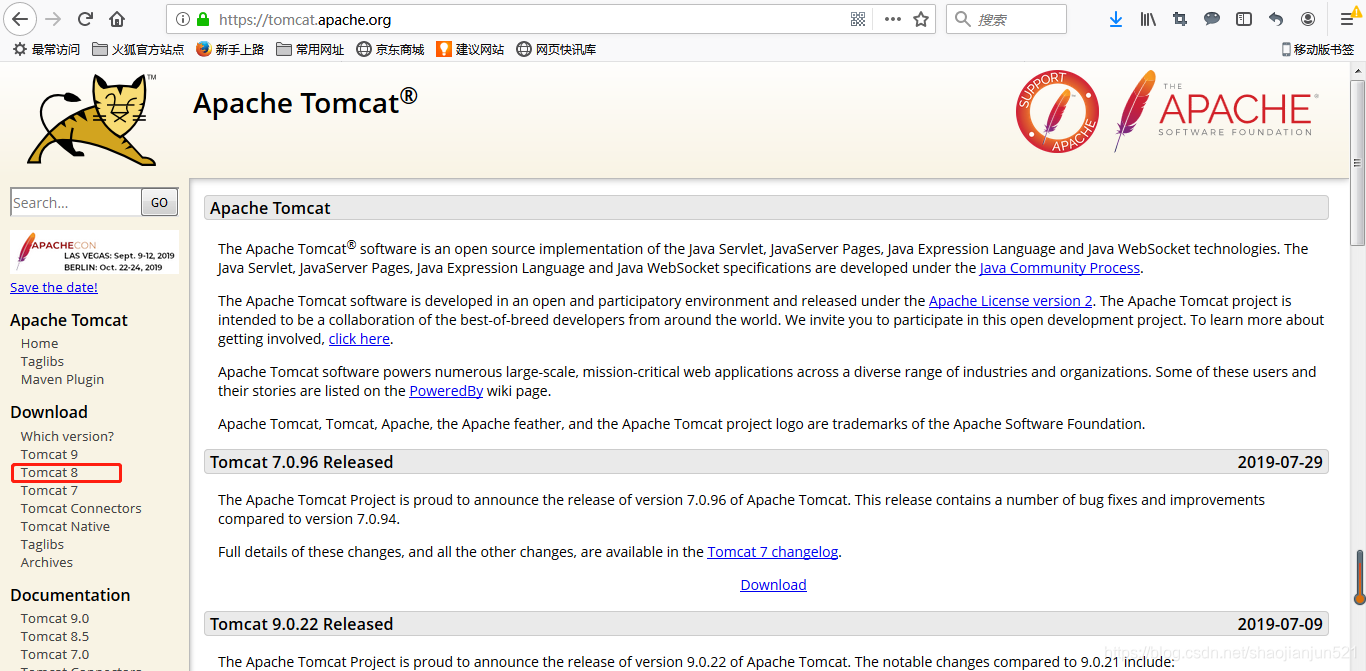Click the Tomcat cat logo

[x=92, y=119]
